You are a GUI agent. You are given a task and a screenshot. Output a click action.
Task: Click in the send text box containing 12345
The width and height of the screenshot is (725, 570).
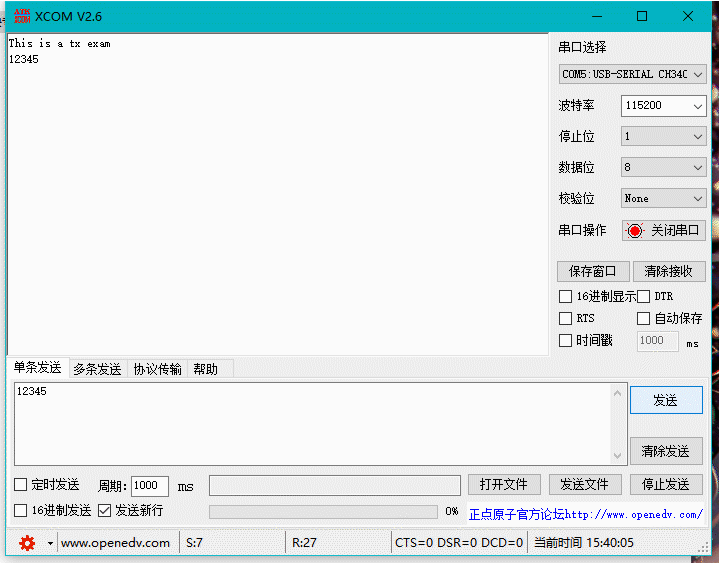313,424
